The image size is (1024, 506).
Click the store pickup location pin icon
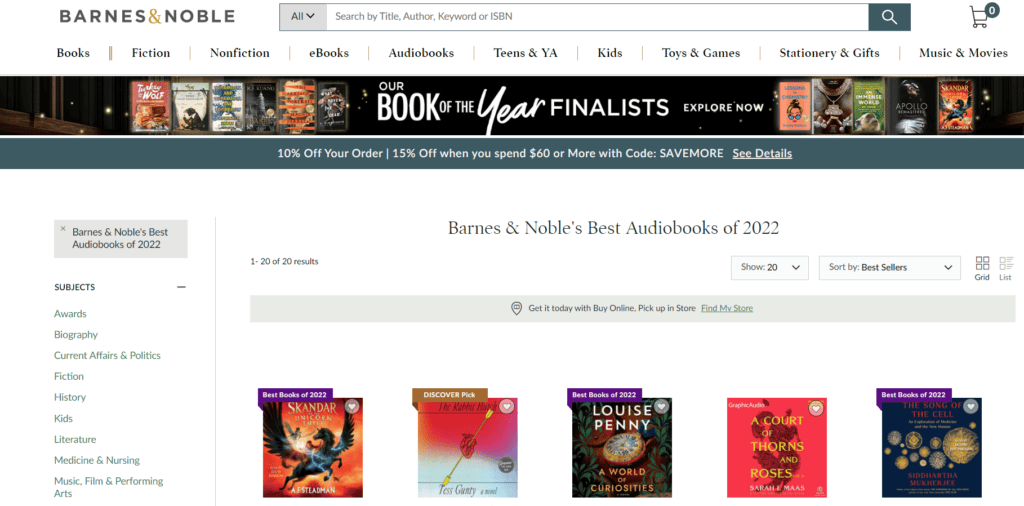(517, 308)
